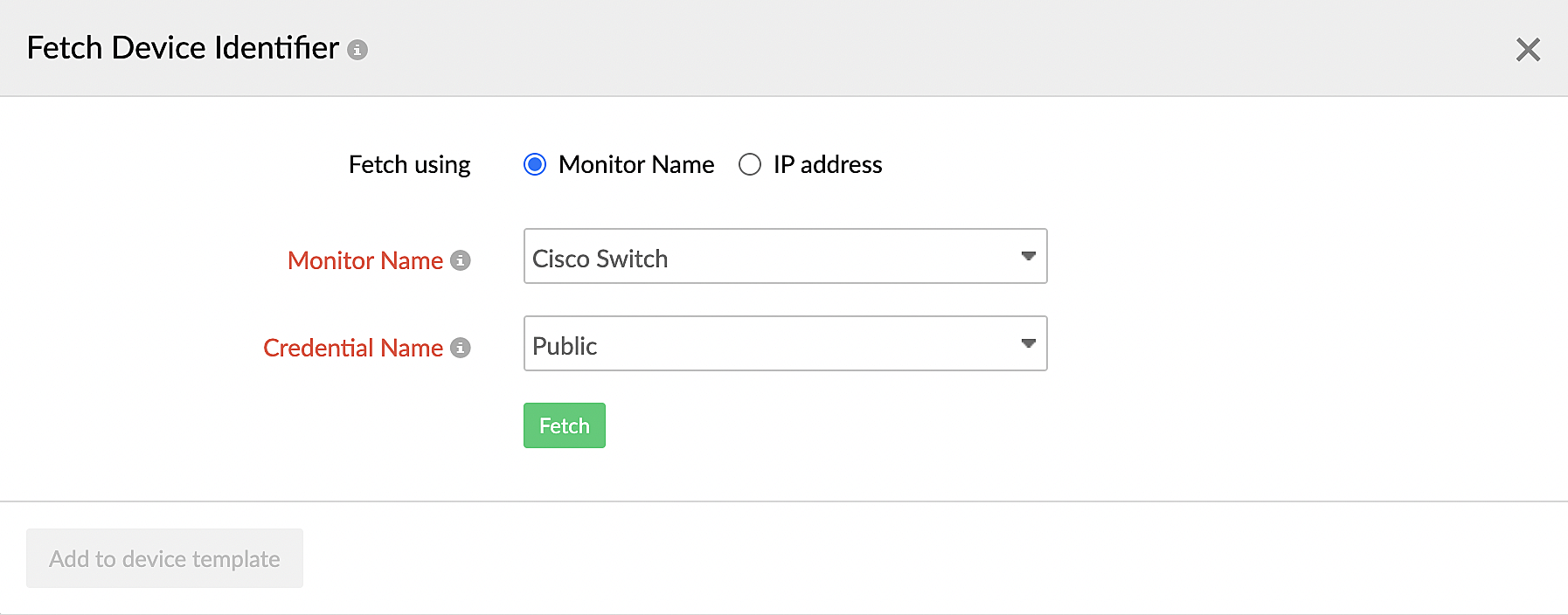The height and width of the screenshot is (615, 1568).
Task: Click the info icon beside Credential Name
Action: [460, 348]
